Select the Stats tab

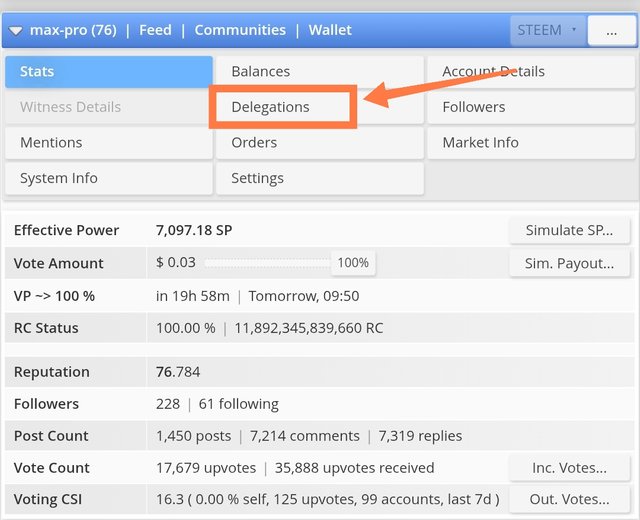109,72
